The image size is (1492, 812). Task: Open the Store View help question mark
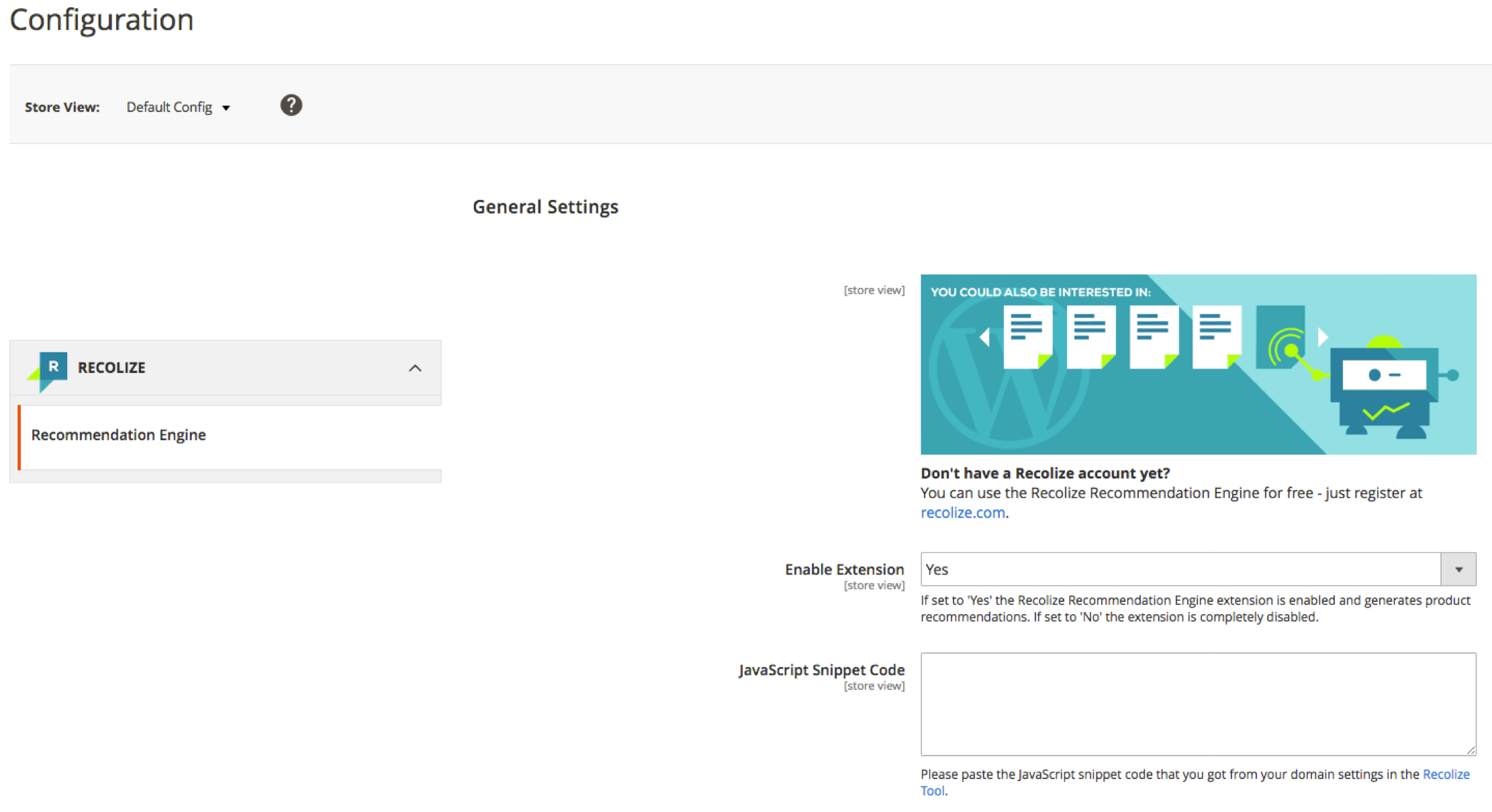tap(291, 105)
